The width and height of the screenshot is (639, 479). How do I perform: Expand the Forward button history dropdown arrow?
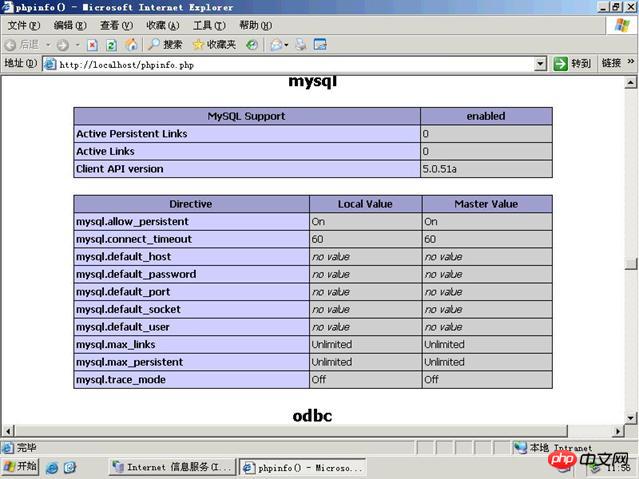coord(77,45)
